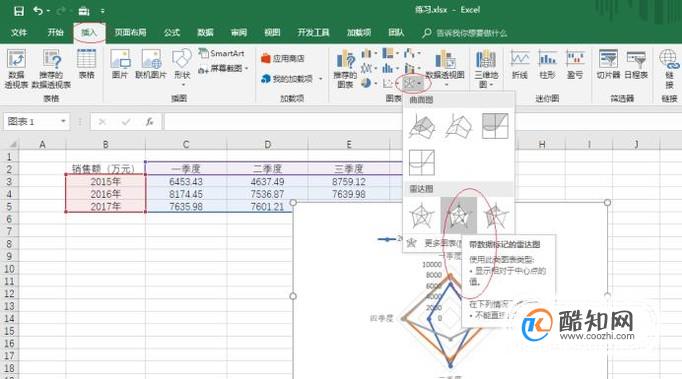The image size is (682, 379).
Task: Choose the wireframe 3D surface chart
Action: click(x=458, y=126)
